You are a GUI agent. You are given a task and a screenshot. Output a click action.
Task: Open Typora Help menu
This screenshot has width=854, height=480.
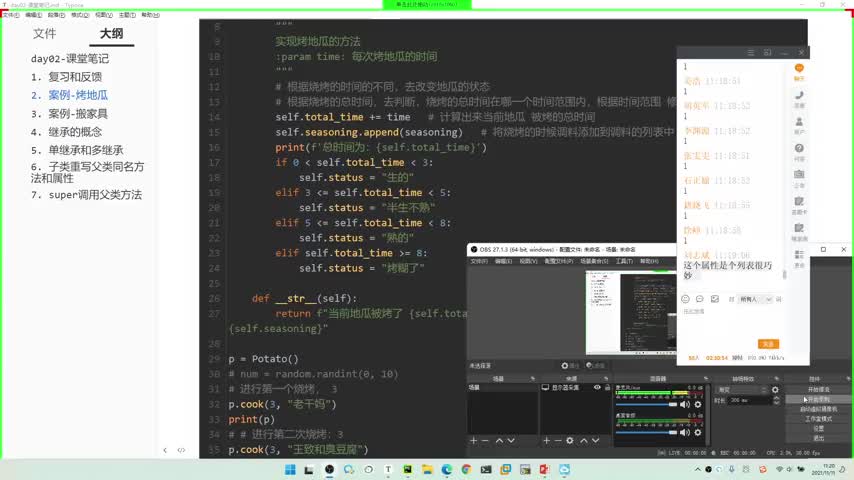150,15
